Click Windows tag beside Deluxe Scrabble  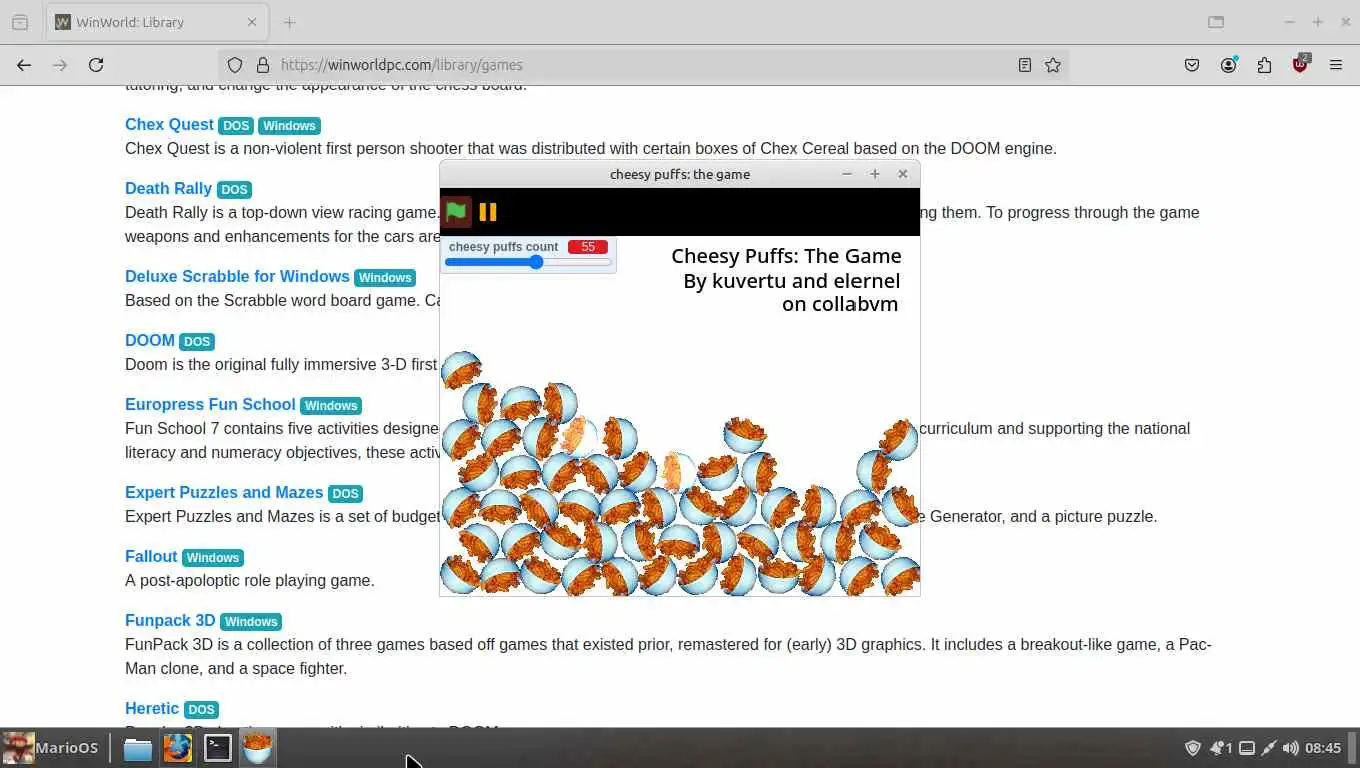(385, 278)
